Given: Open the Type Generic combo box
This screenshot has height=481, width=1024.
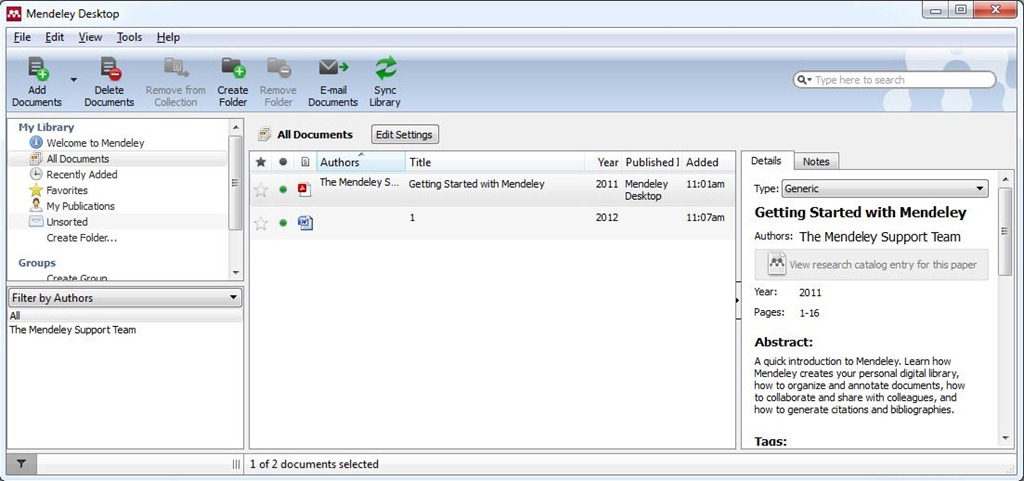Looking at the screenshot, I should 884,188.
